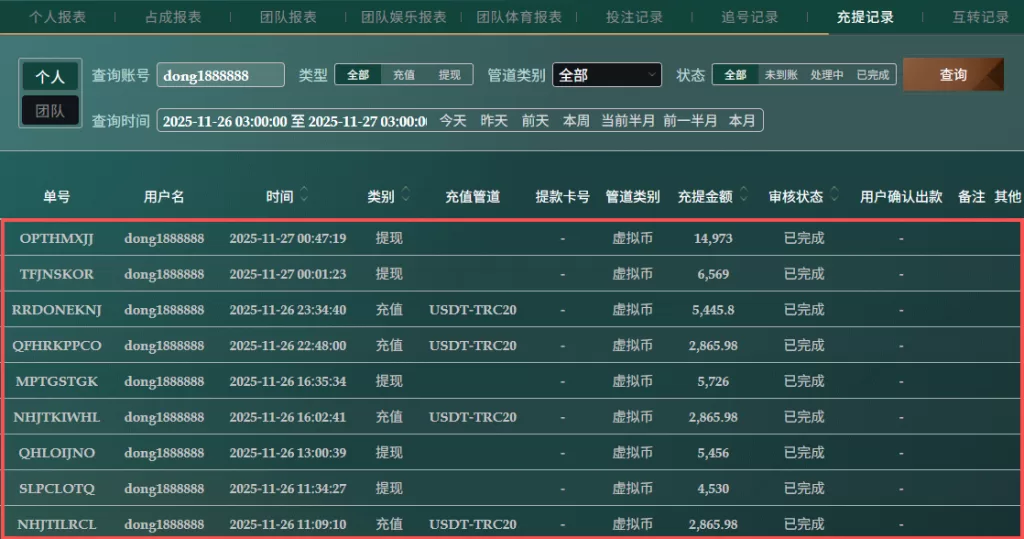Click the 昨天 quick date link
This screenshot has width=1024, height=539.
click(x=494, y=120)
